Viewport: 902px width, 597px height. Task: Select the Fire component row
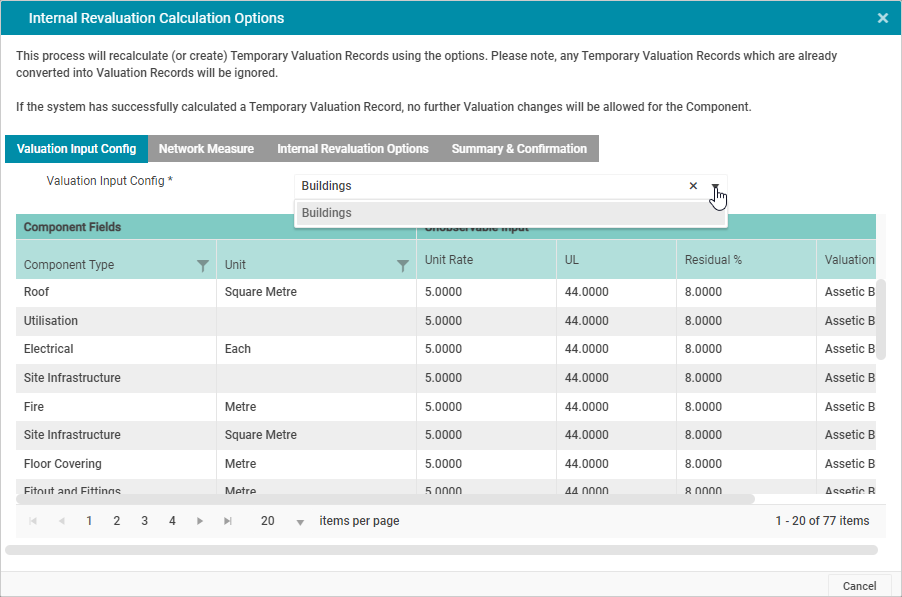coord(446,407)
